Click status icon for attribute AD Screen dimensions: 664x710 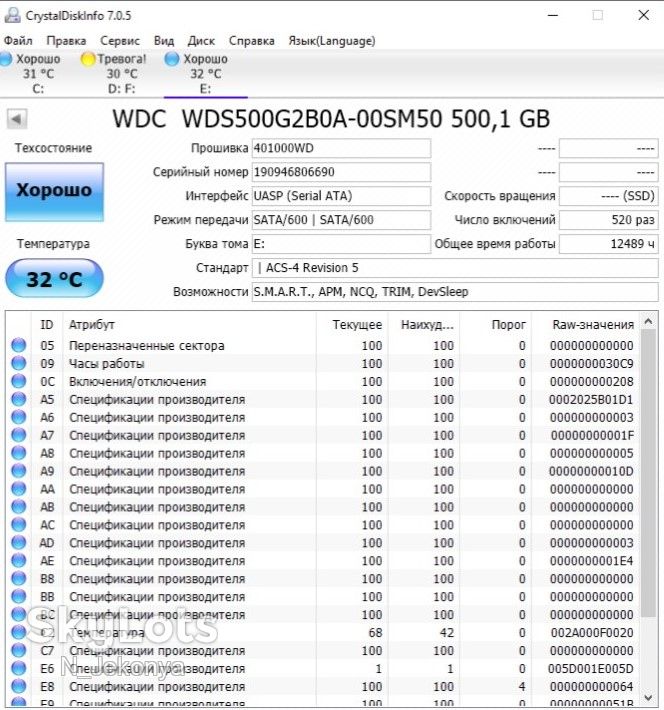(x=19, y=542)
